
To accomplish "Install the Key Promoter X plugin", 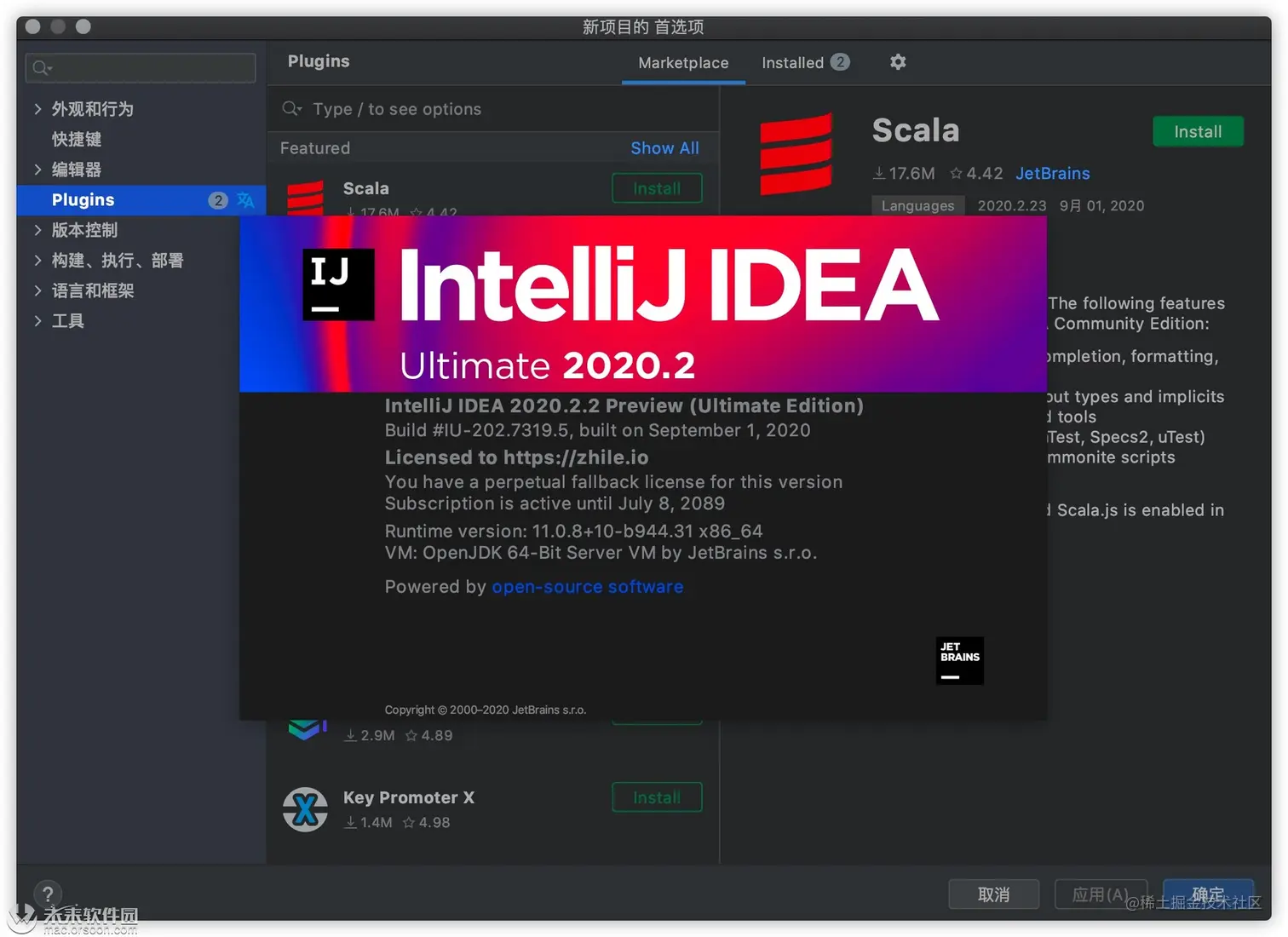I will pyautogui.click(x=657, y=797).
